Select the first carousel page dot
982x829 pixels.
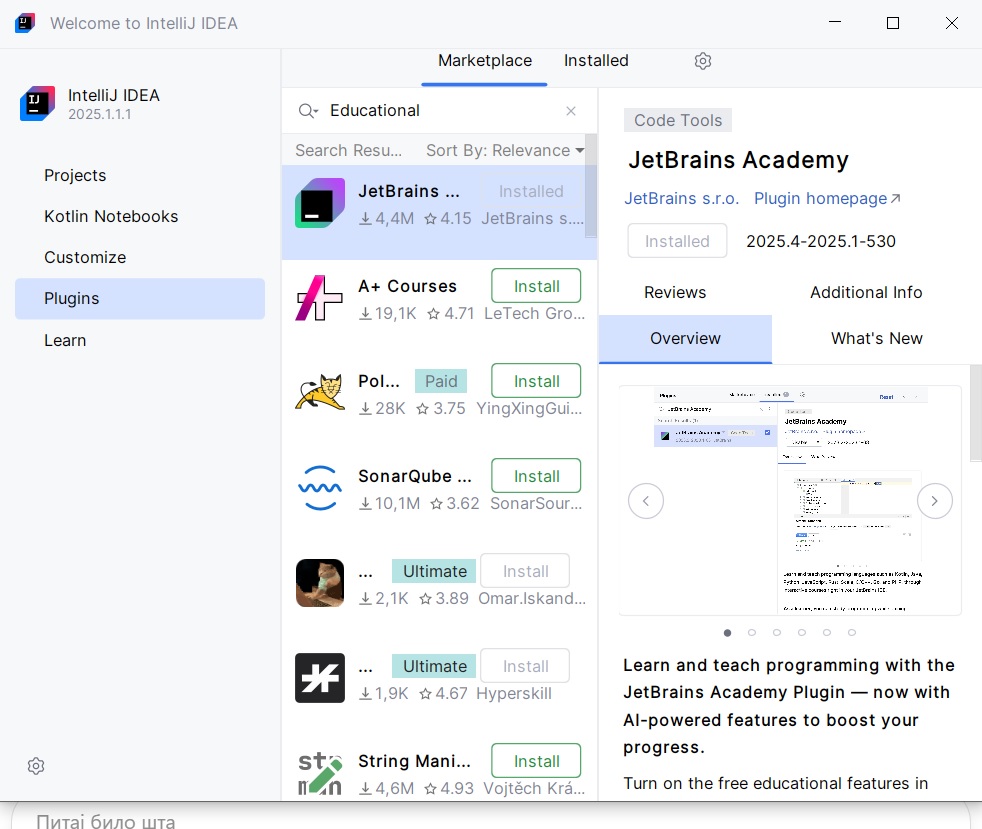[x=727, y=632]
